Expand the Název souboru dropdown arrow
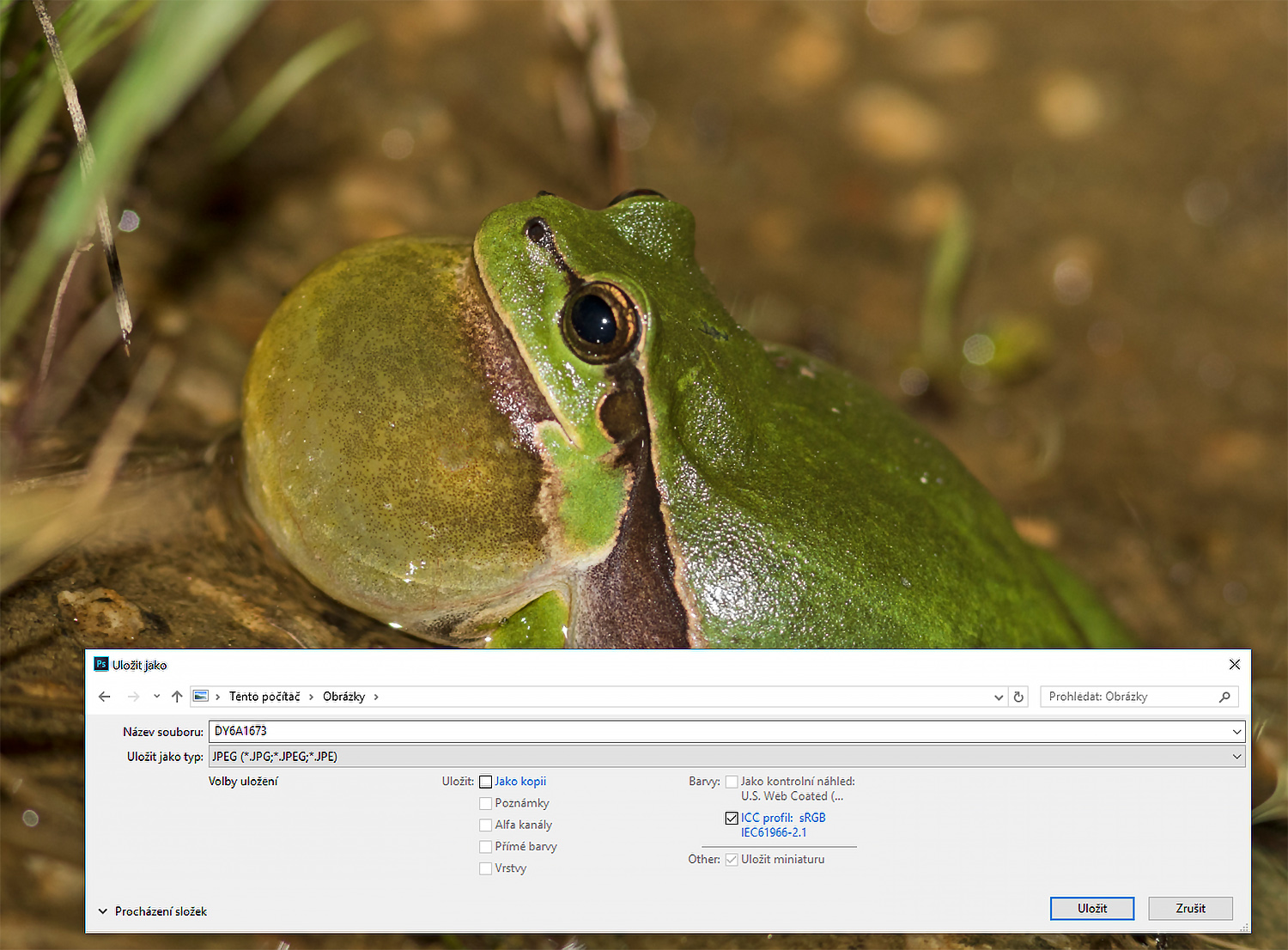1288x950 pixels. tap(1236, 732)
